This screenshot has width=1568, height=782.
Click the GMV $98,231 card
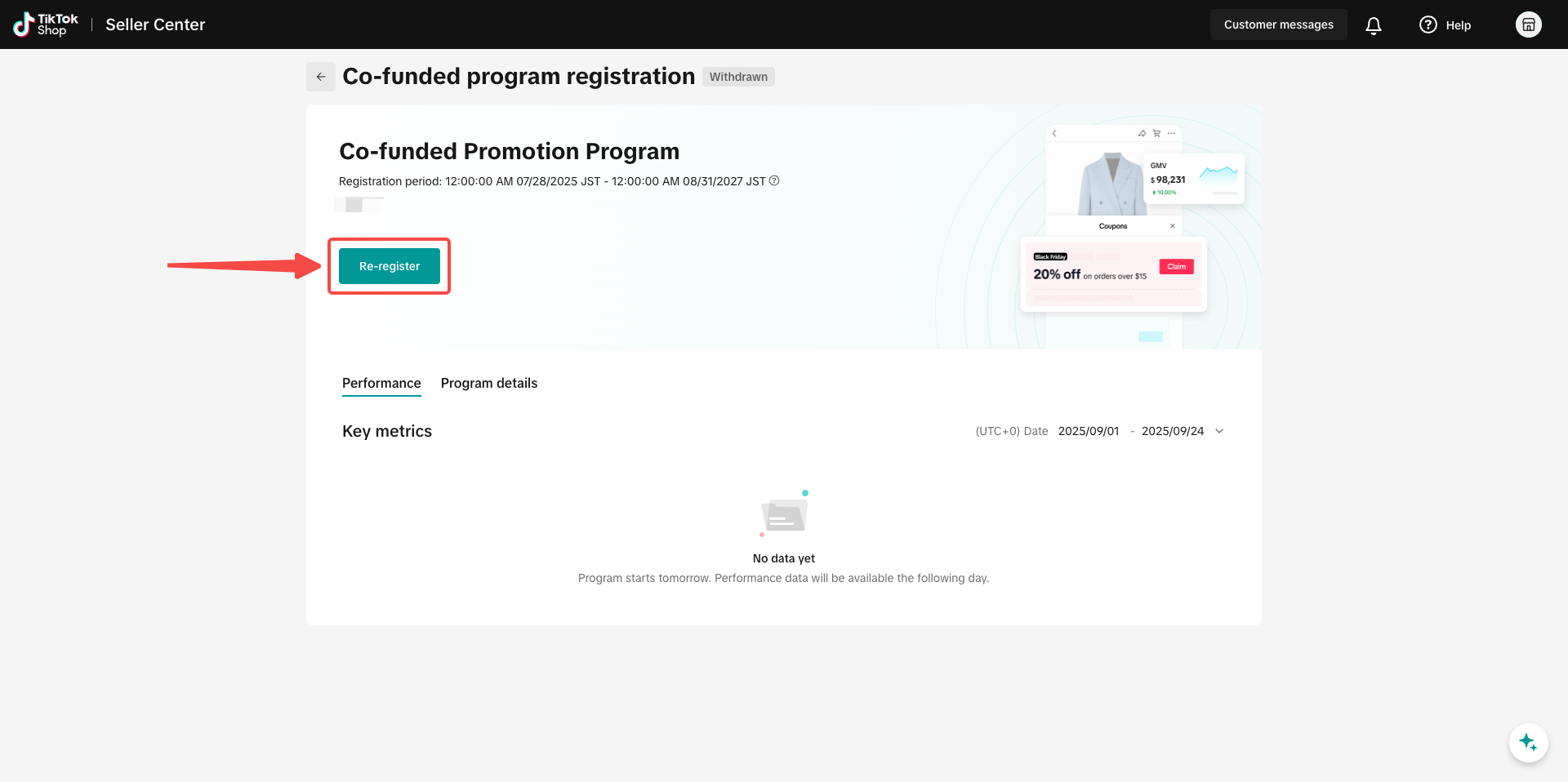[x=1192, y=179]
